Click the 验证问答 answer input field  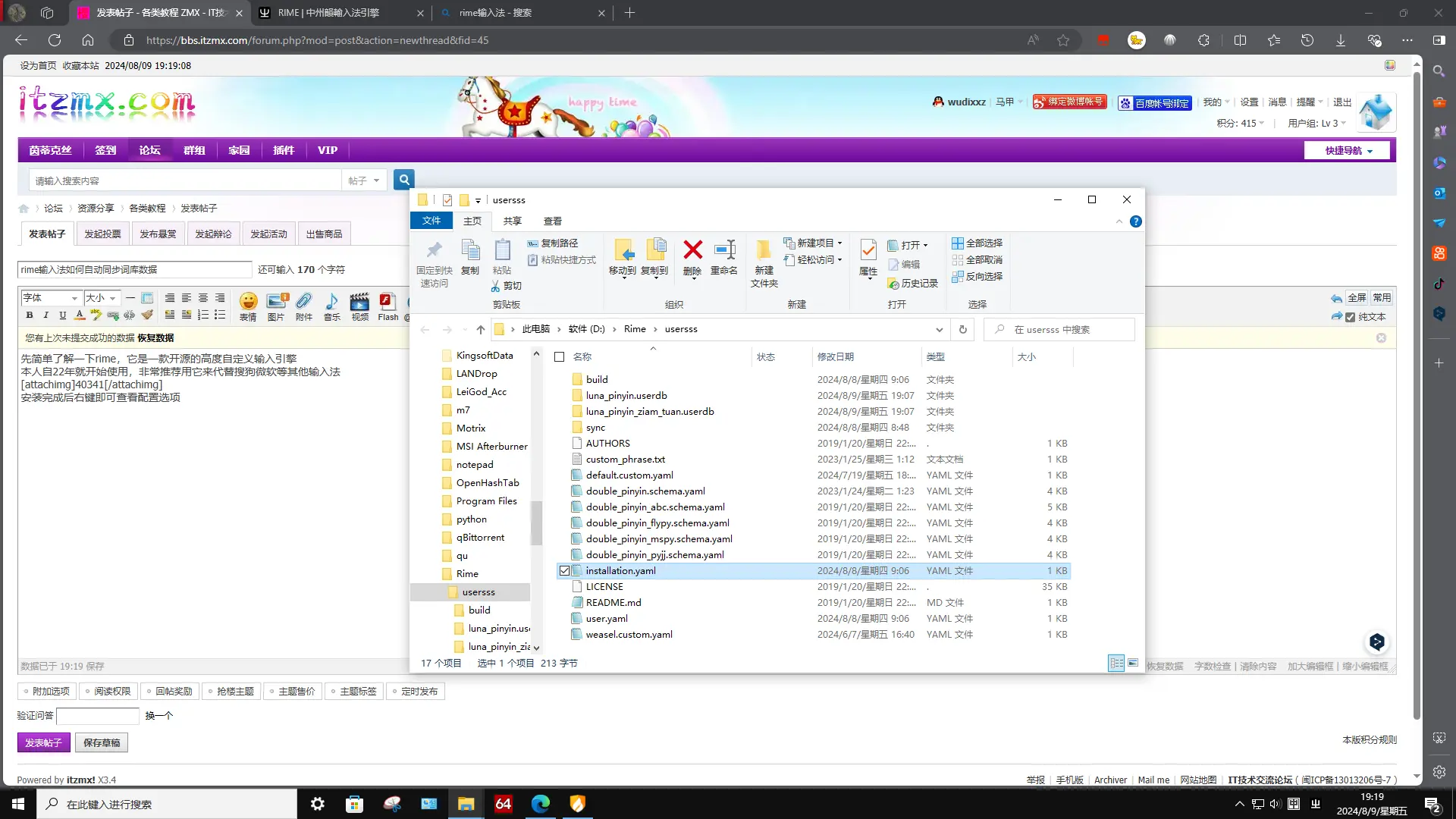98,716
